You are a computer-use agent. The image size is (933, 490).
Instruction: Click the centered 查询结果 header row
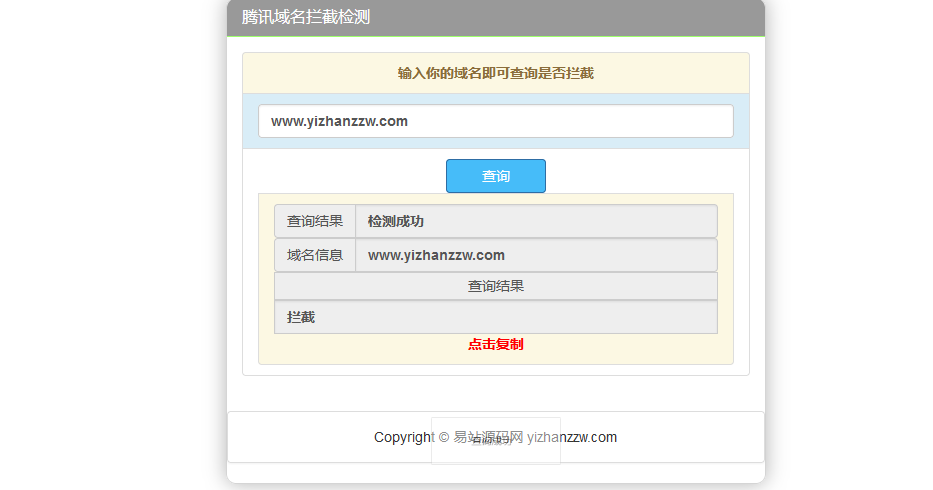(x=496, y=286)
